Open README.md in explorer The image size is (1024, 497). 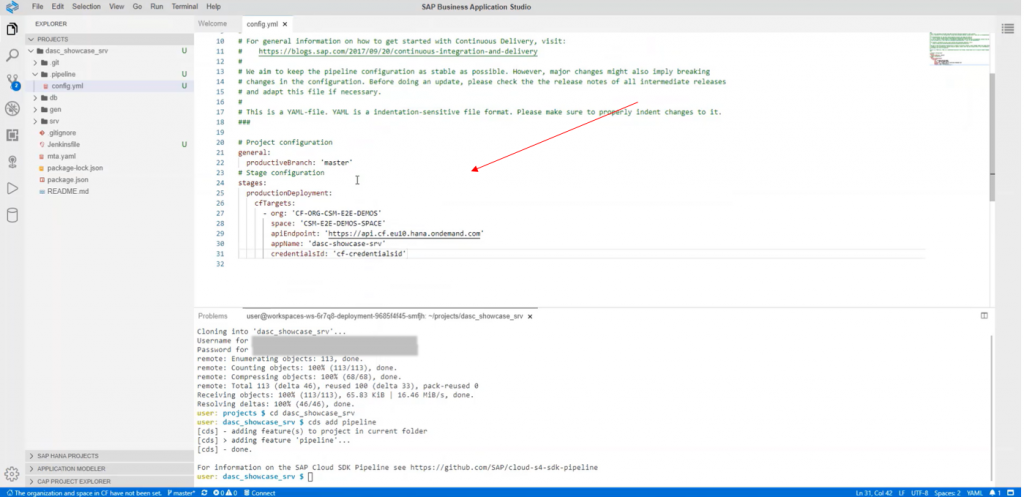pos(67,192)
